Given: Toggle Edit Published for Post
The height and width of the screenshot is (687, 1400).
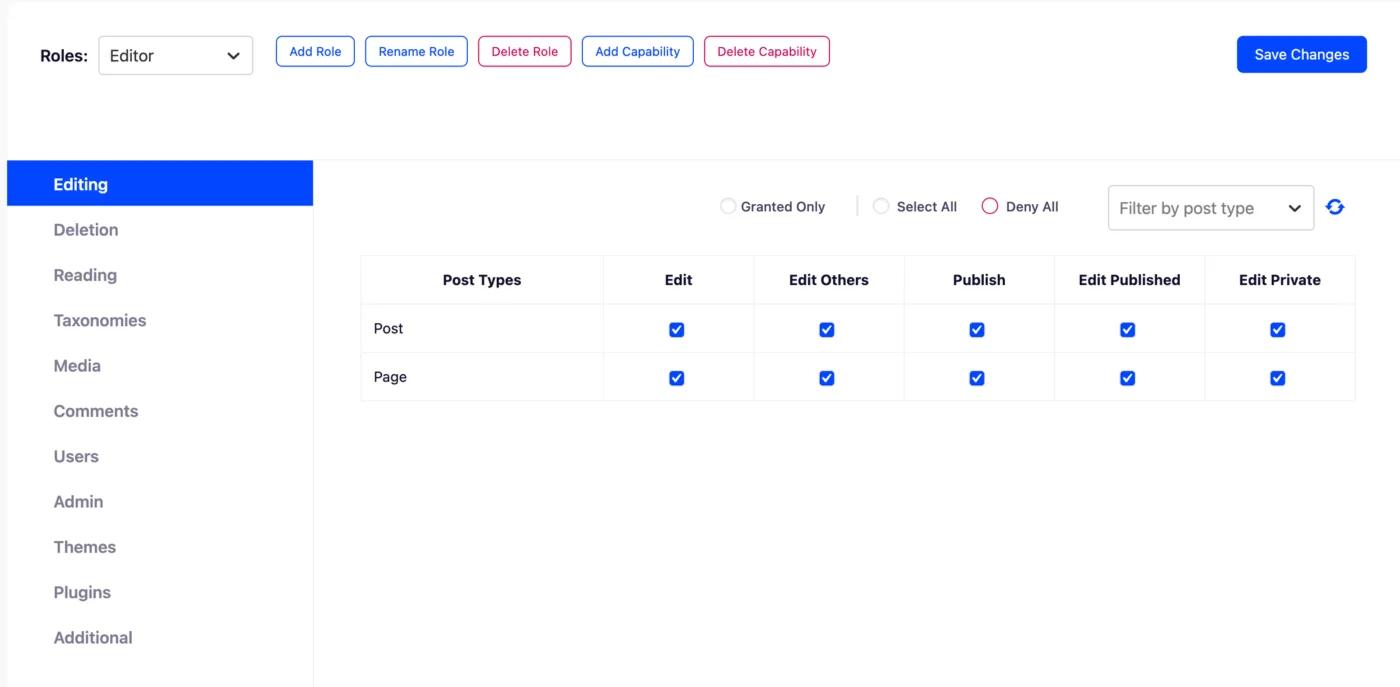Looking at the screenshot, I should coord(1127,329).
